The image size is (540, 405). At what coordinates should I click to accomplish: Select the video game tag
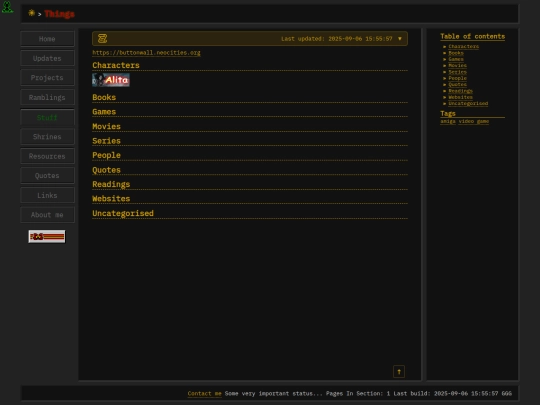(474, 121)
